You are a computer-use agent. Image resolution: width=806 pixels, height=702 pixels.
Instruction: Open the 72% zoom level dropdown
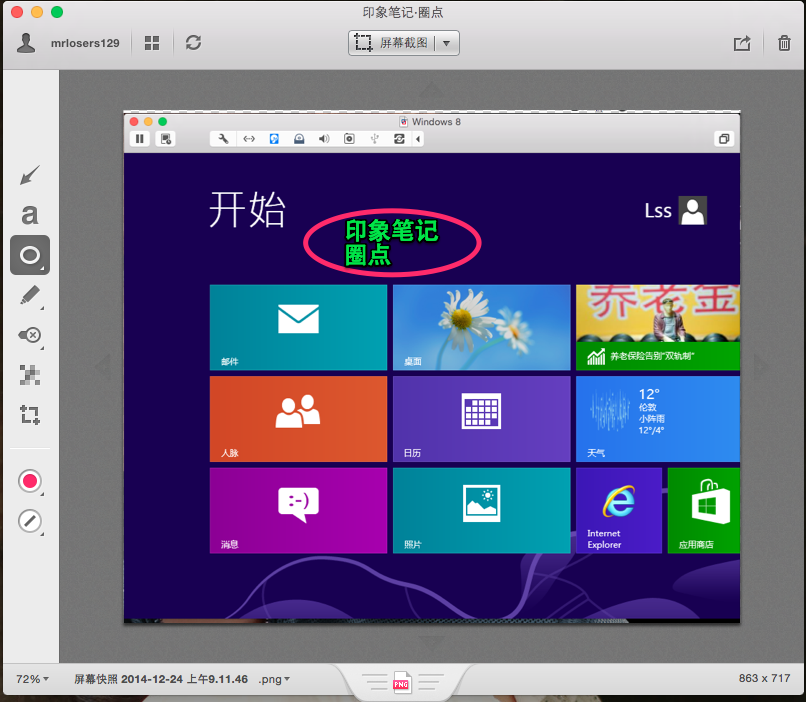click(32, 679)
